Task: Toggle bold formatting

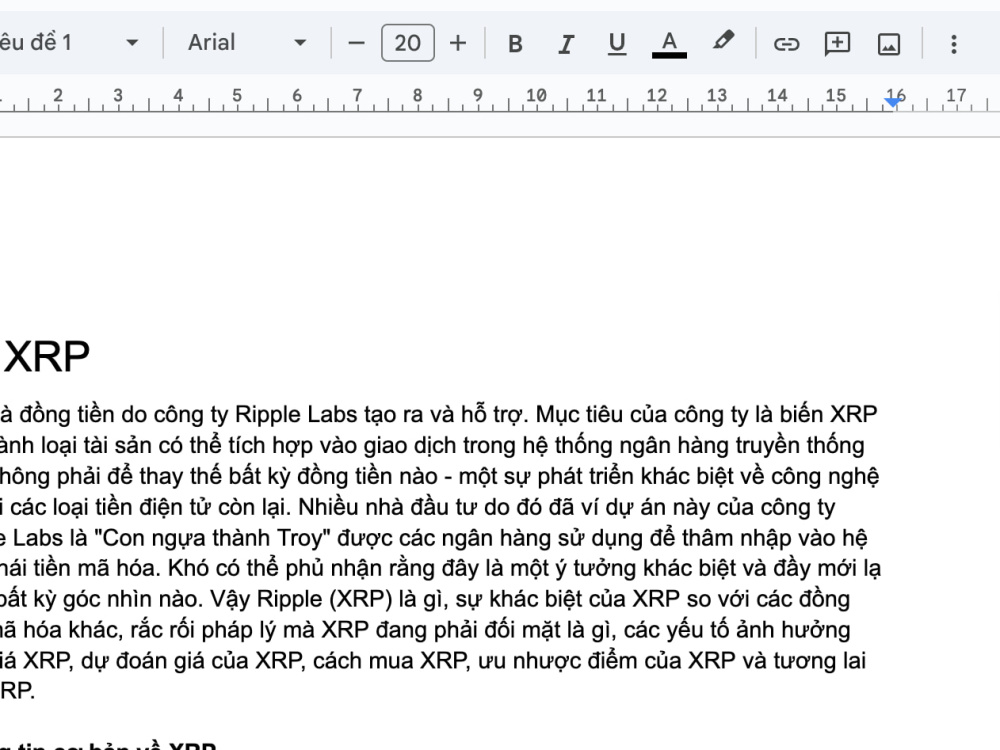Action: (515, 43)
